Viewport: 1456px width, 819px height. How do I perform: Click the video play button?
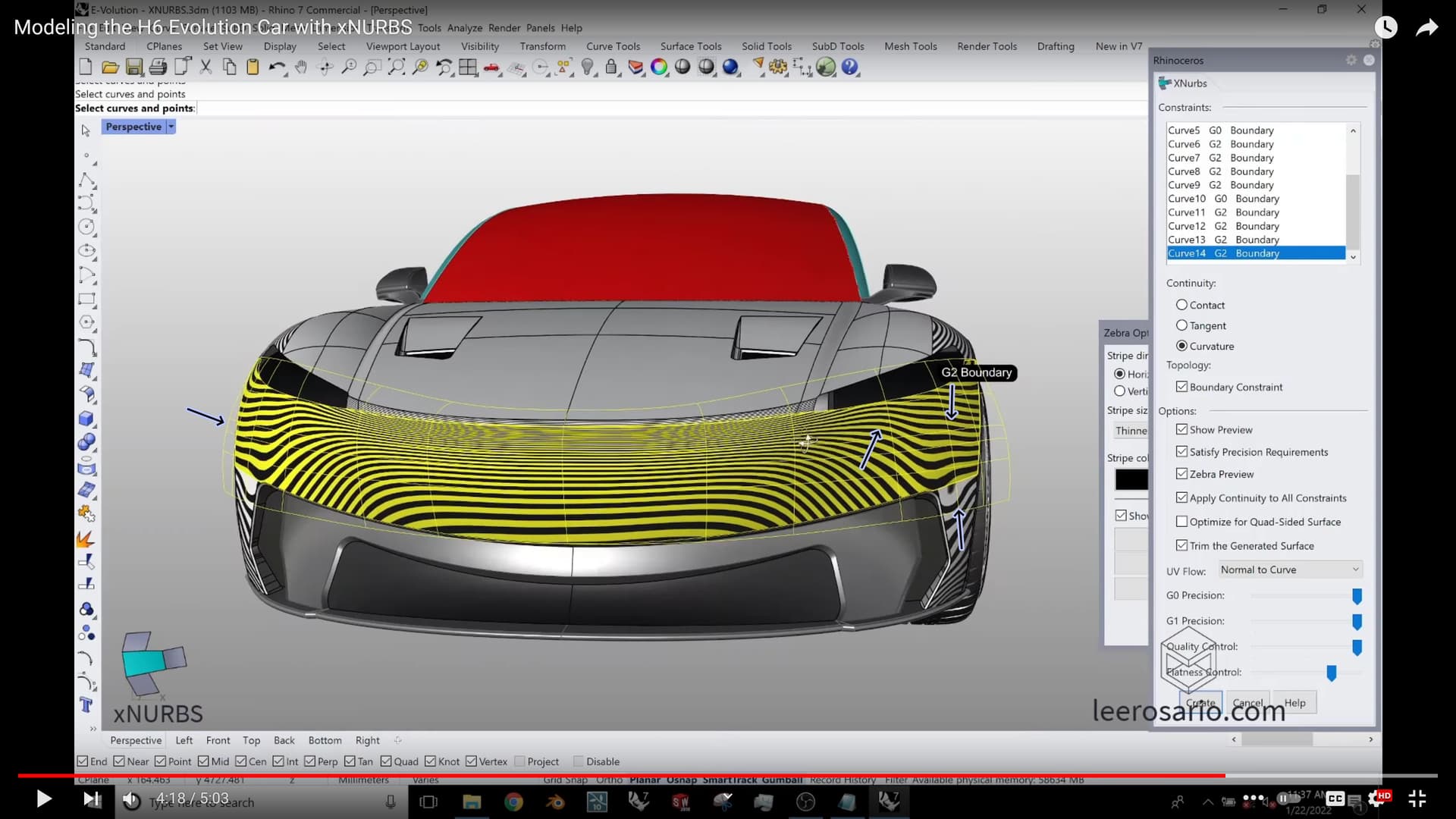pos(43,799)
